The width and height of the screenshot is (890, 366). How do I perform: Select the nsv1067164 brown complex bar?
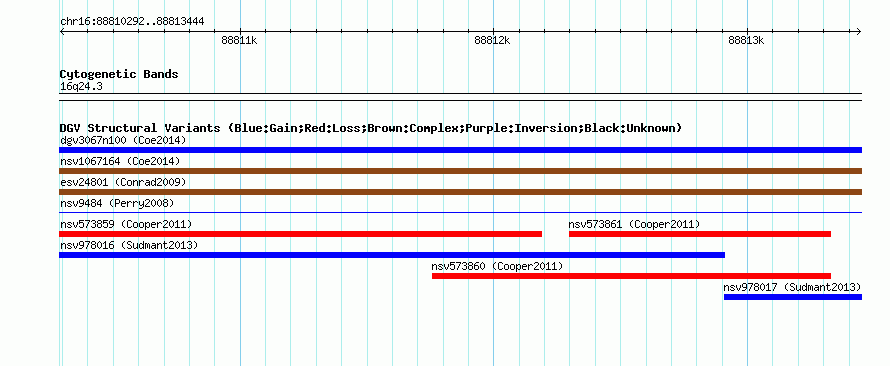[460, 171]
